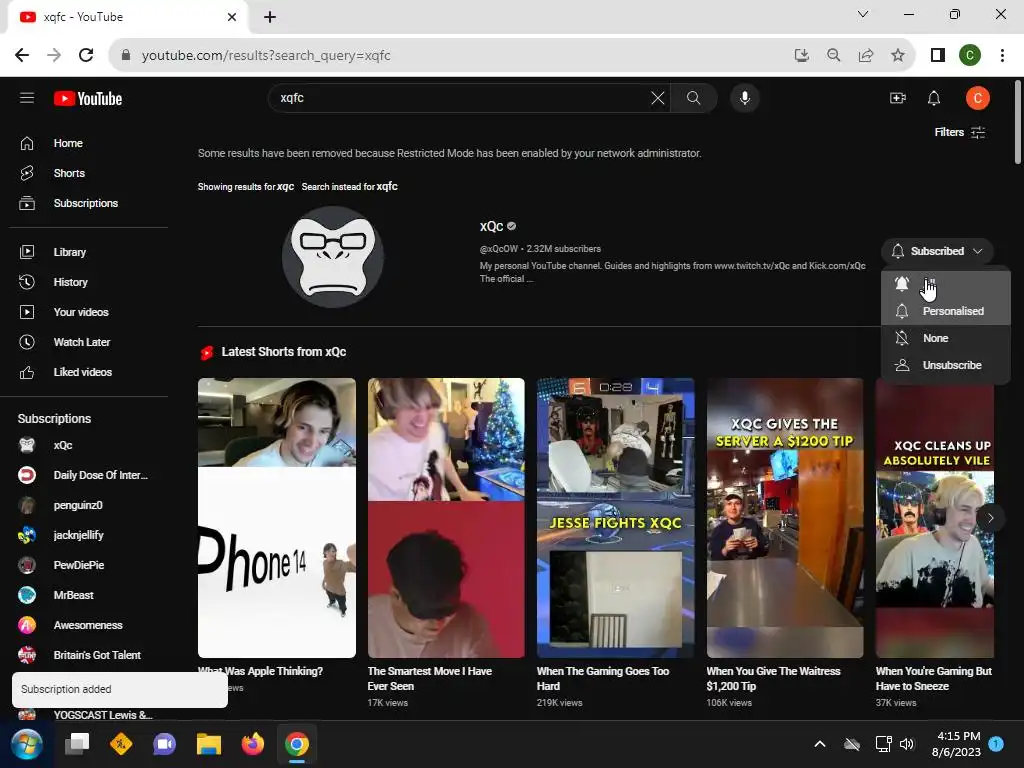Expand the tab search chevron
Screen dimensions: 1024x768
click(x=863, y=14)
